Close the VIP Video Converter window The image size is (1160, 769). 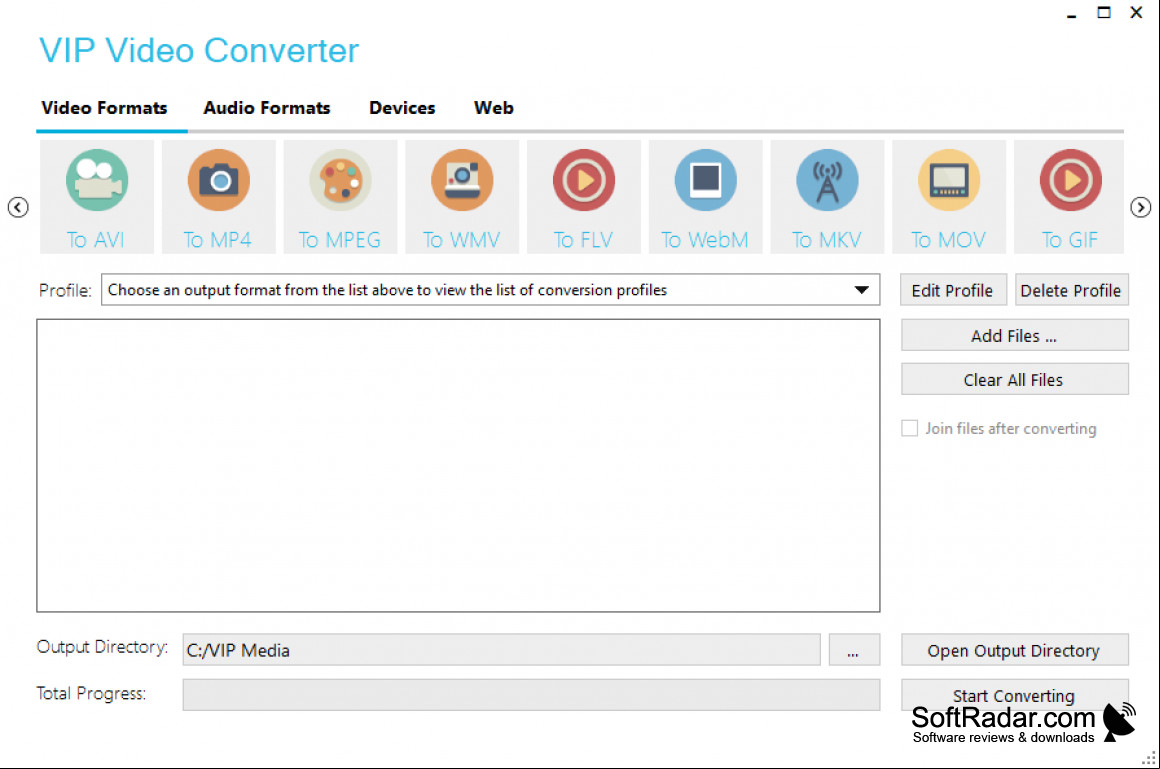pyautogui.click(x=1136, y=13)
